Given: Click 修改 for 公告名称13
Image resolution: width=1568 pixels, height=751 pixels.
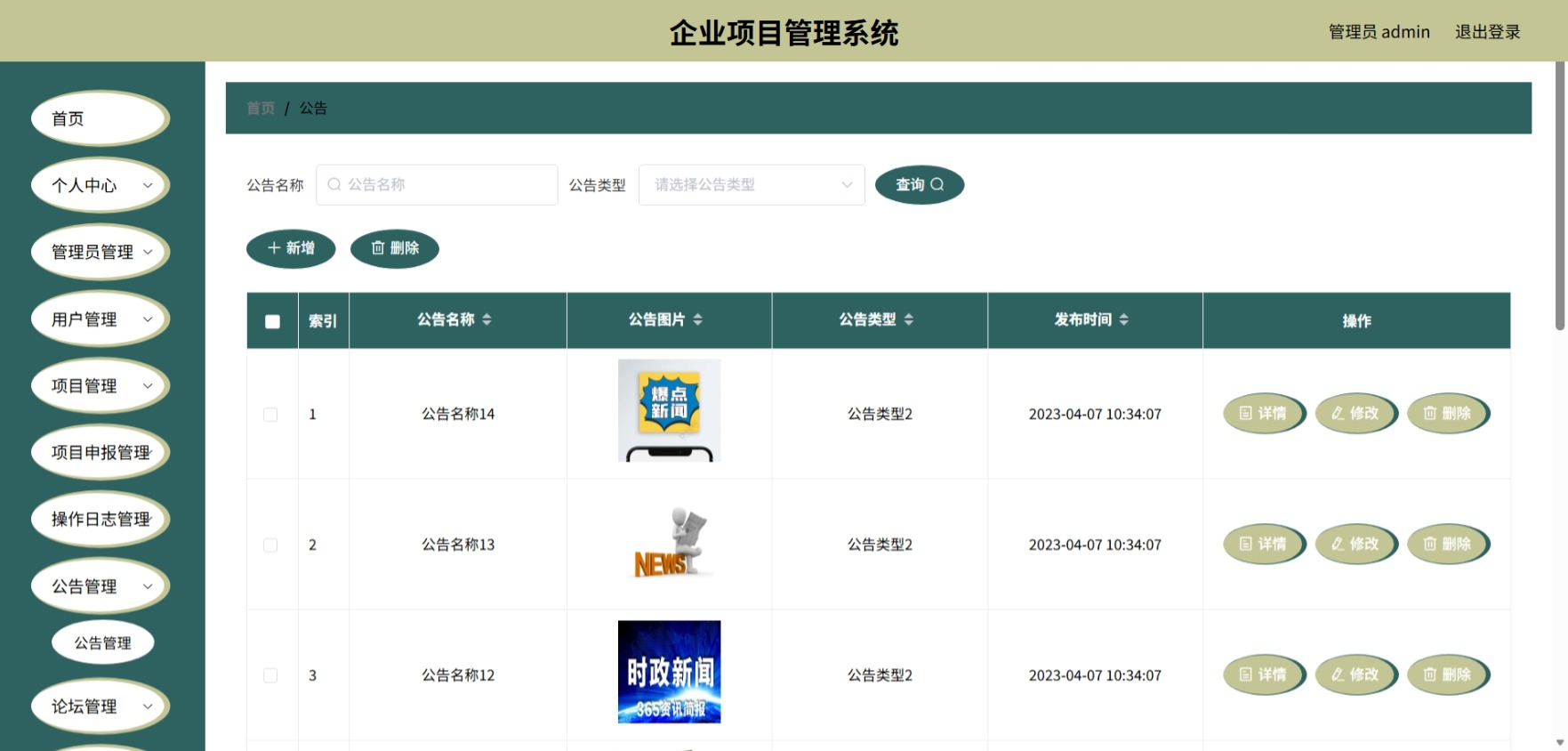Looking at the screenshot, I should 1355,544.
